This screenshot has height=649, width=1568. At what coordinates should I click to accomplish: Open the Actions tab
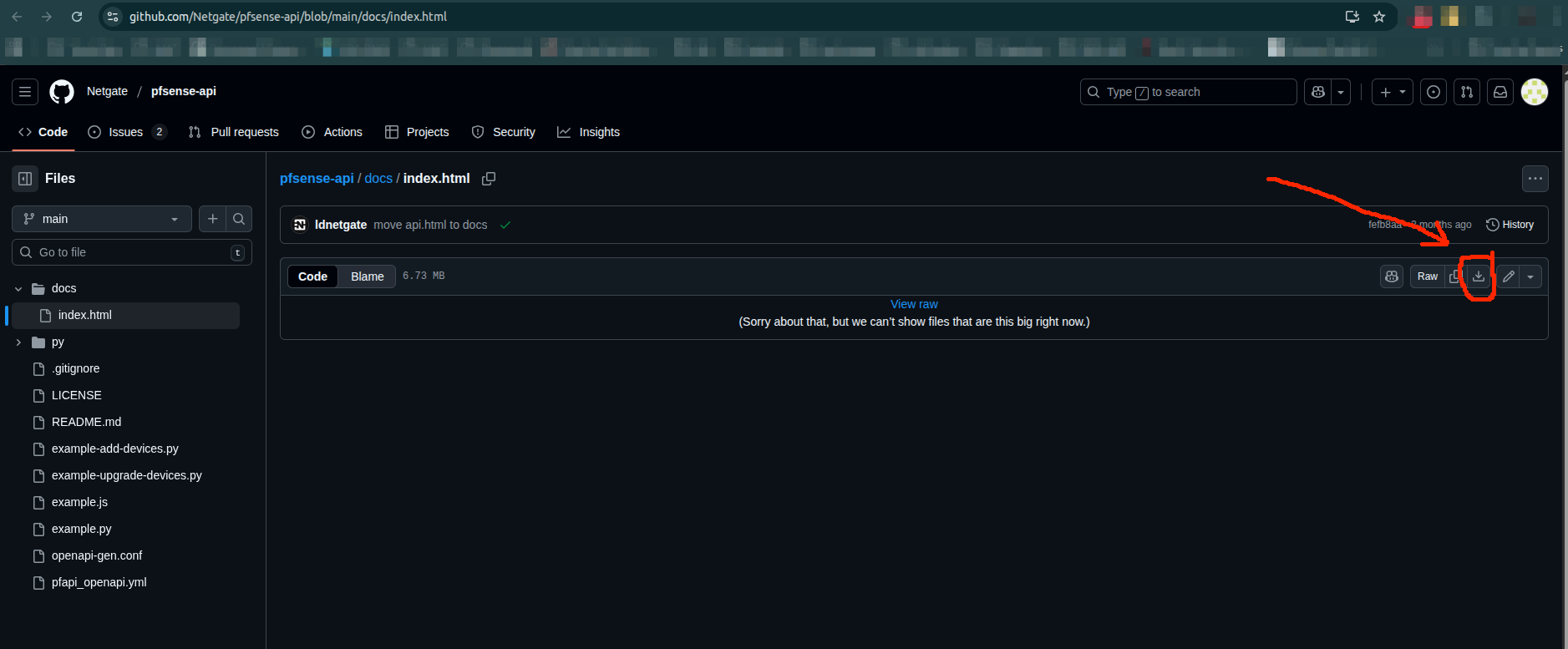[332, 132]
